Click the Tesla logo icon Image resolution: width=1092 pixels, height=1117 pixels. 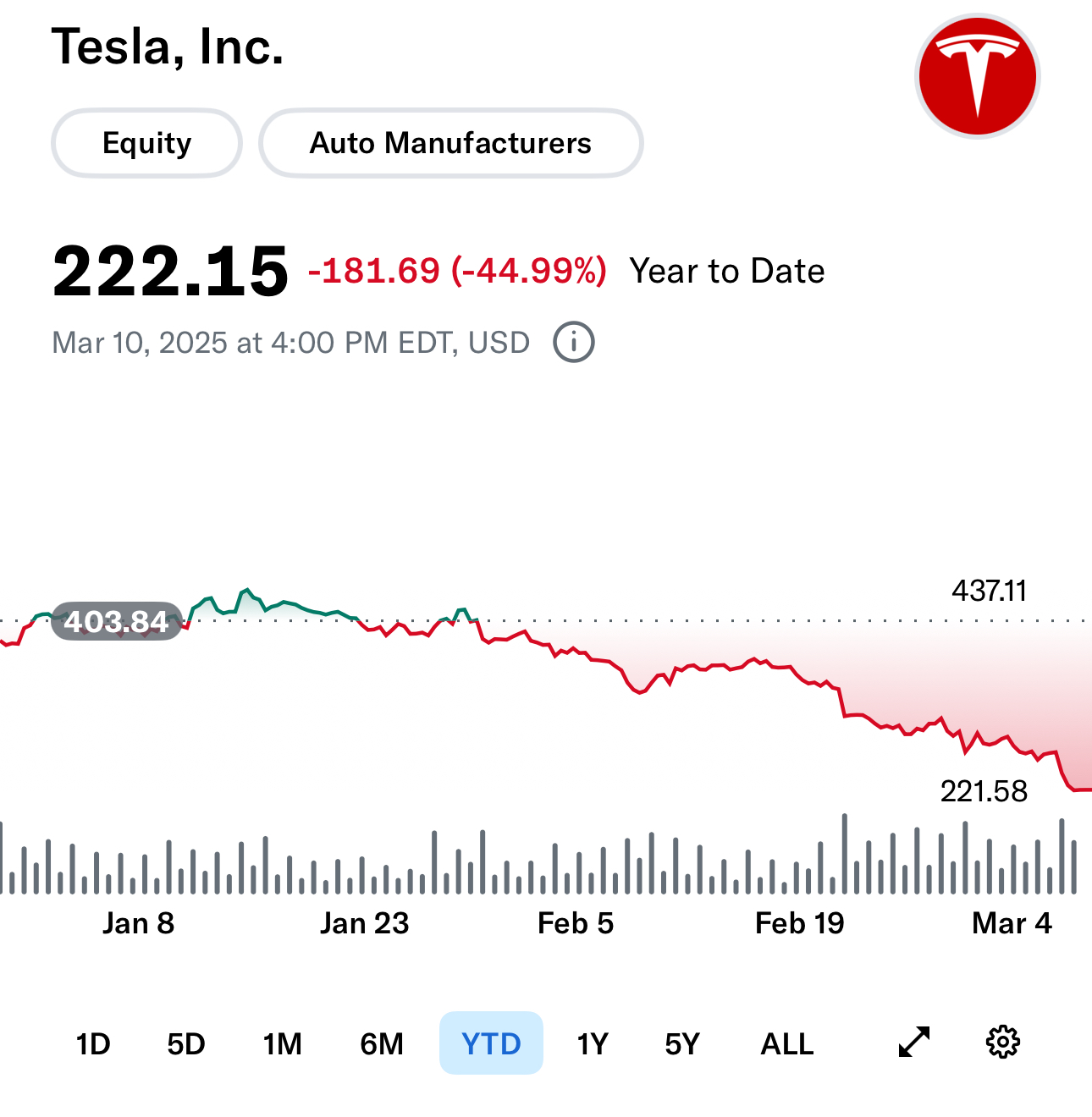point(977,76)
